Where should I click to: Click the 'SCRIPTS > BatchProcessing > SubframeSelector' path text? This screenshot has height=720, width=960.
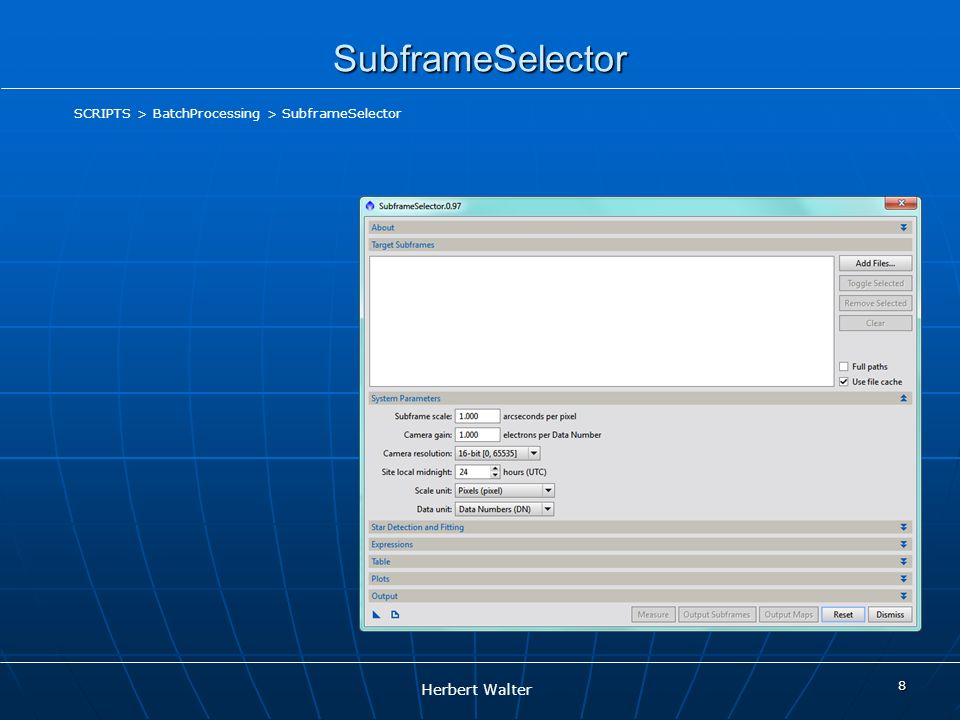(238, 114)
